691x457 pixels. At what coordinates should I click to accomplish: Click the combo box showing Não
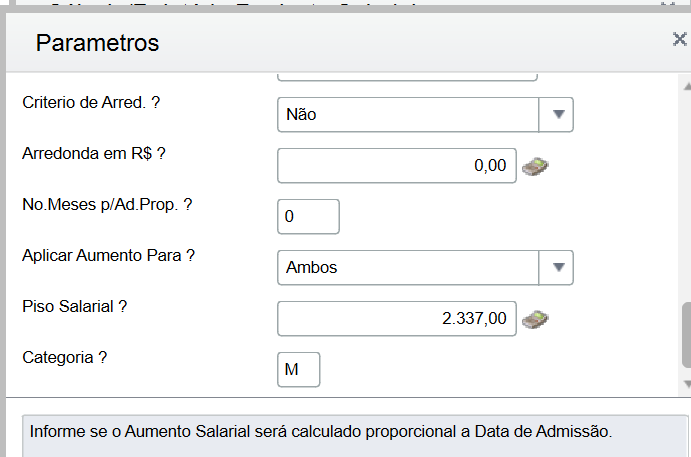[x=408, y=114]
